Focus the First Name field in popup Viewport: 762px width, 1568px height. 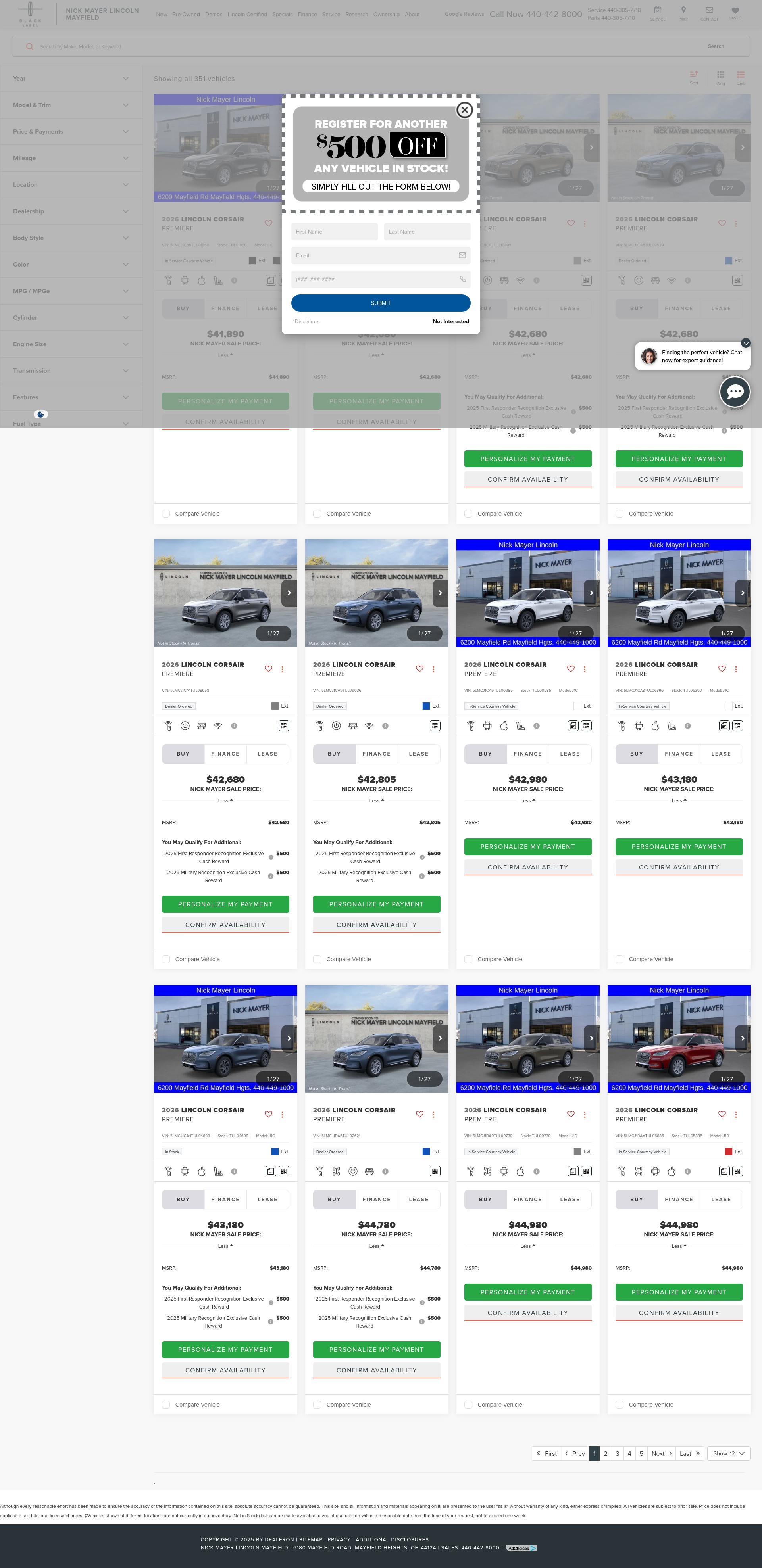pos(335,232)
